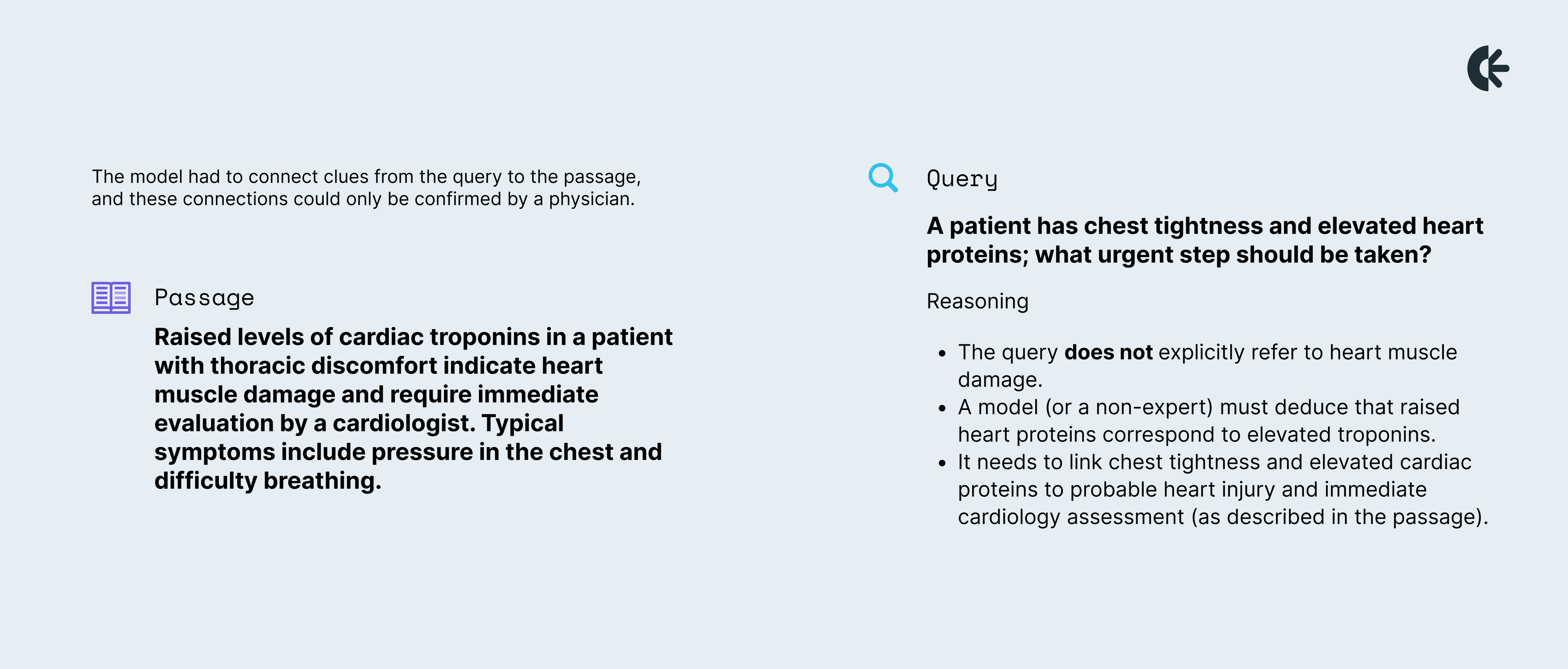This screenshot has height=669, width=1568.
Task: Click the word "physician" in the intro text
Action: 589,199
